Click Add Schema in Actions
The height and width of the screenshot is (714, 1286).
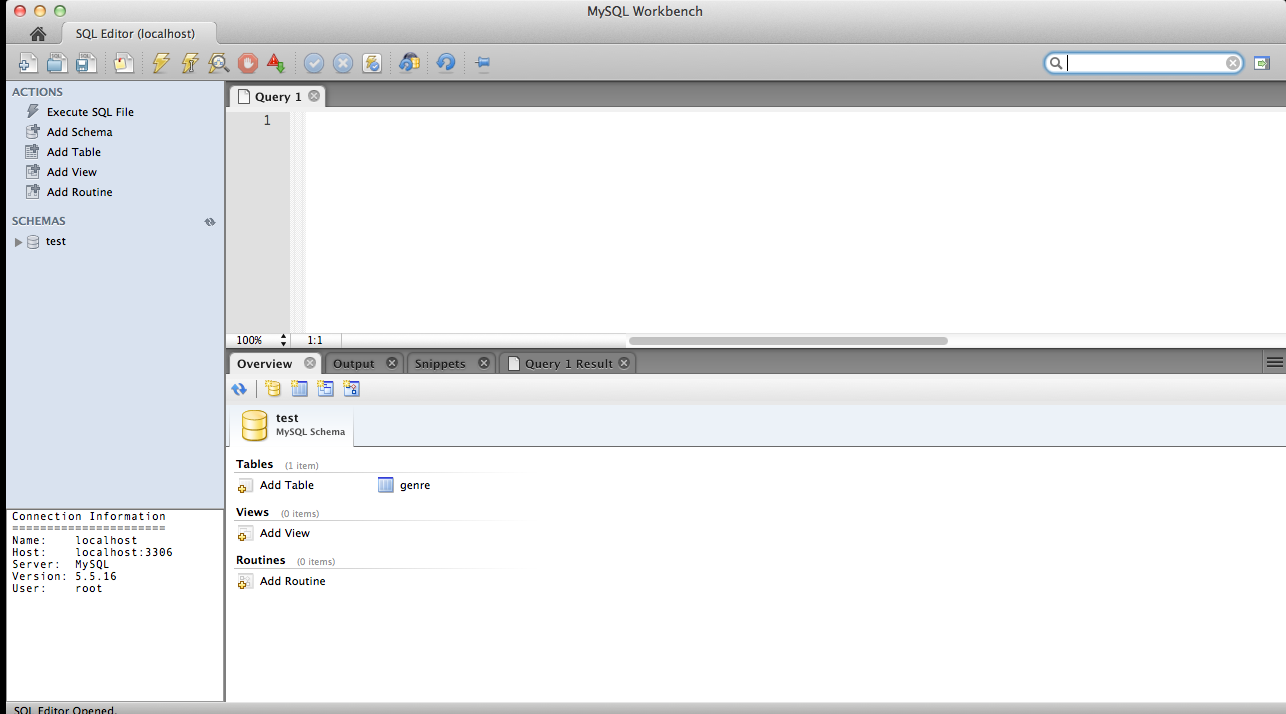(79, 132)
